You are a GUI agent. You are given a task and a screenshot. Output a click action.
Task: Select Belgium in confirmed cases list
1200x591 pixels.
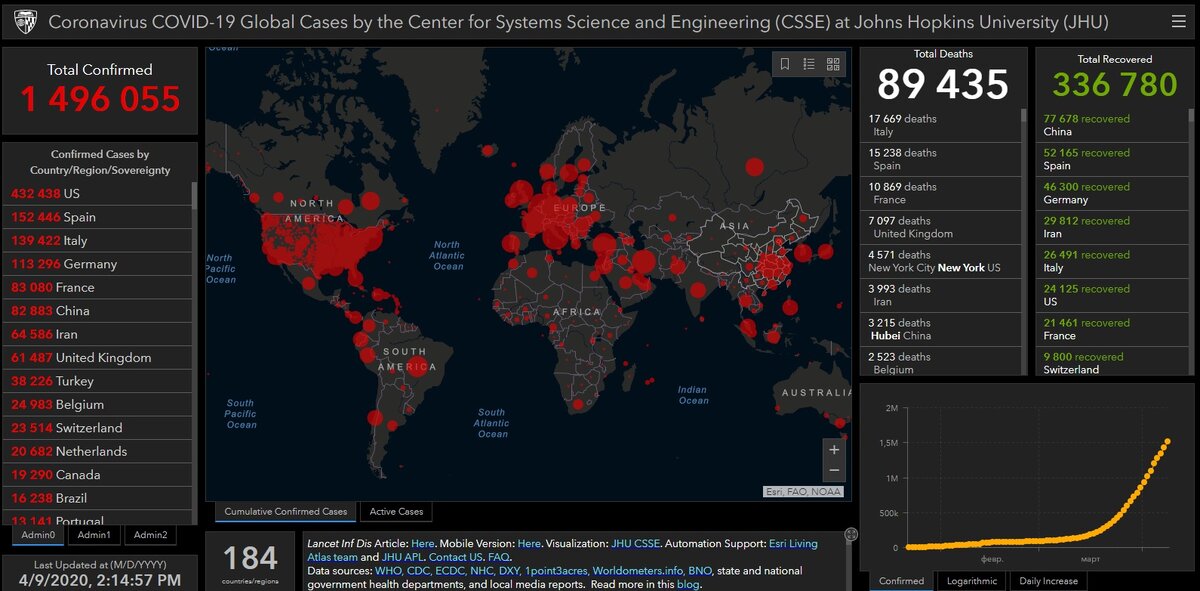click(97, 405)
